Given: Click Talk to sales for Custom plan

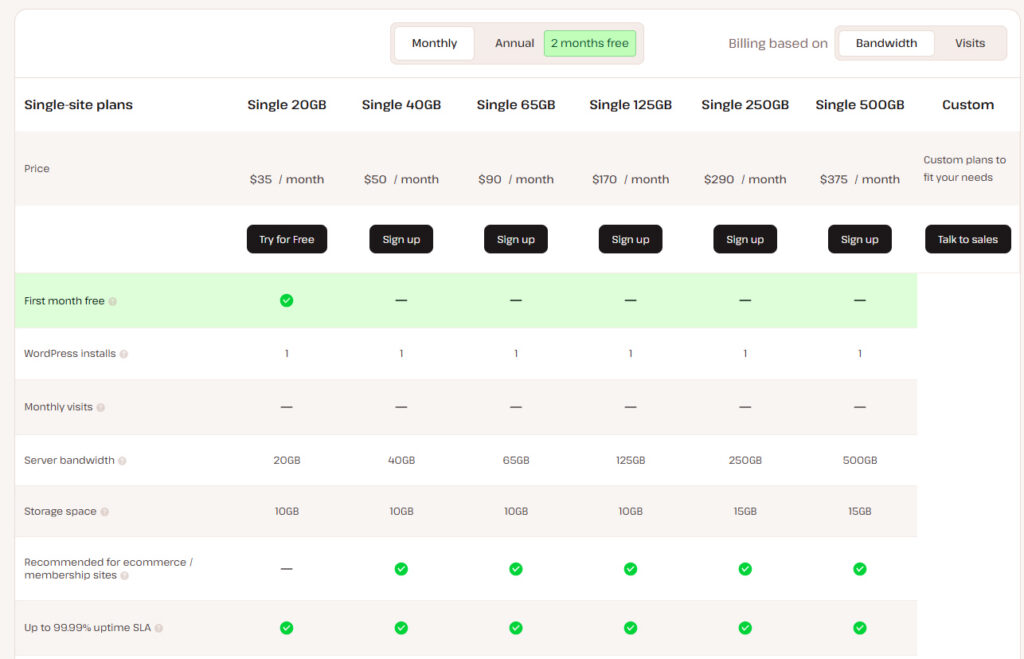Looking at the screenshot, I should click(967, 239).
